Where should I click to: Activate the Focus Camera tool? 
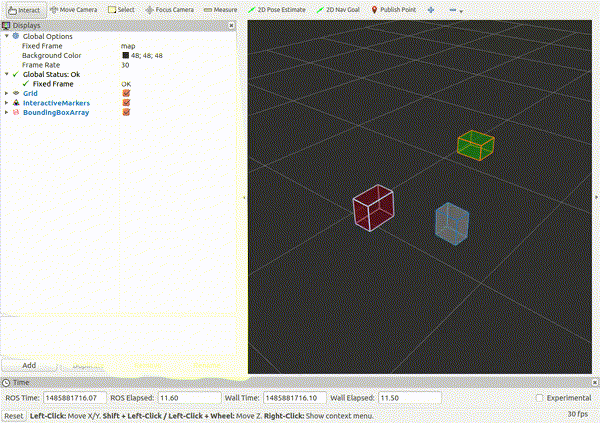[x=170, y=10]
